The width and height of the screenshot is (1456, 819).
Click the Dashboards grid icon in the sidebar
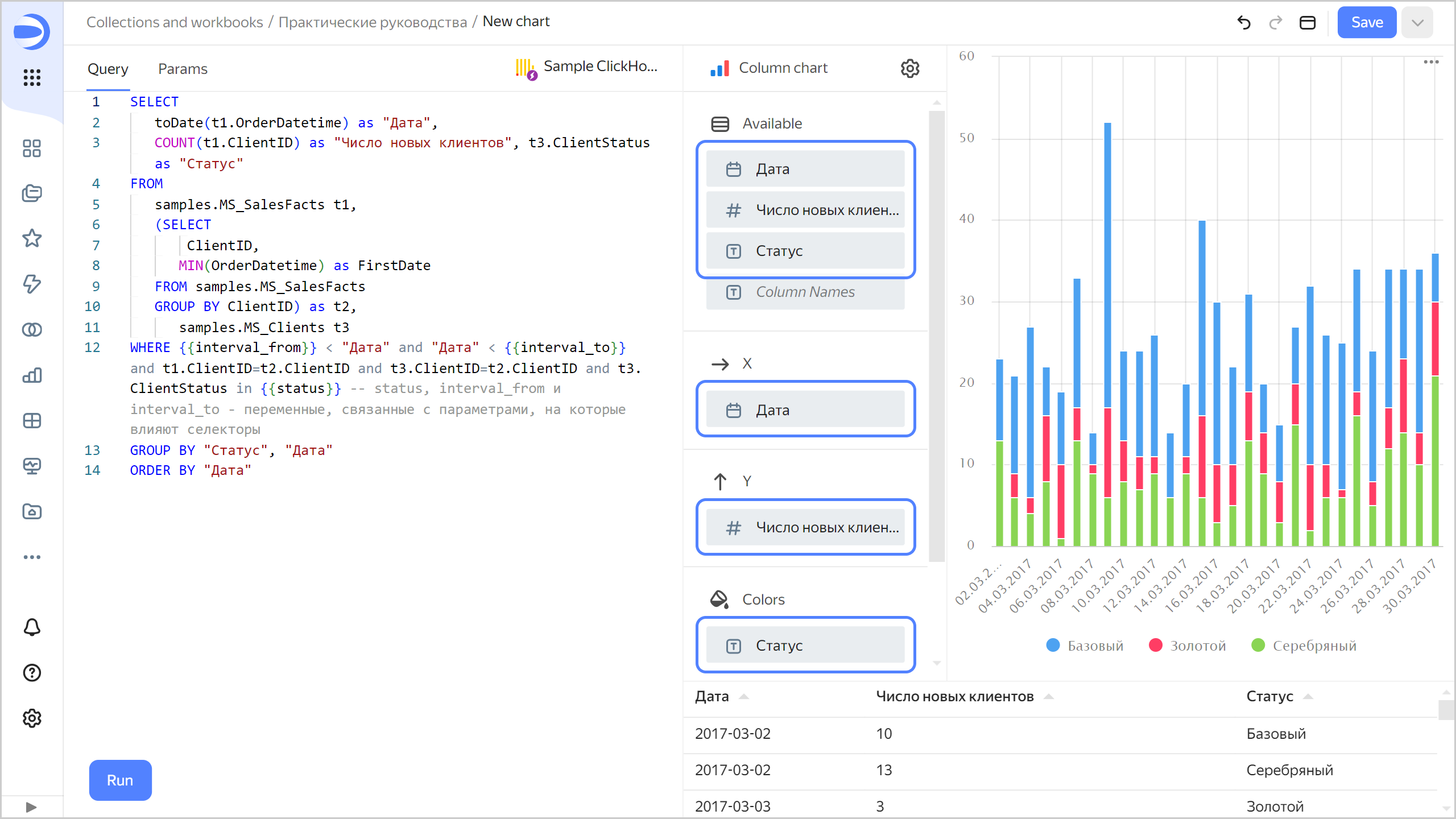tap(32, 148)
